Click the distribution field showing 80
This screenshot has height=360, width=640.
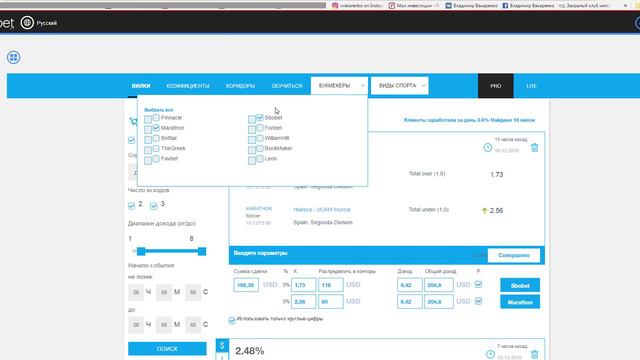[331, 302]
